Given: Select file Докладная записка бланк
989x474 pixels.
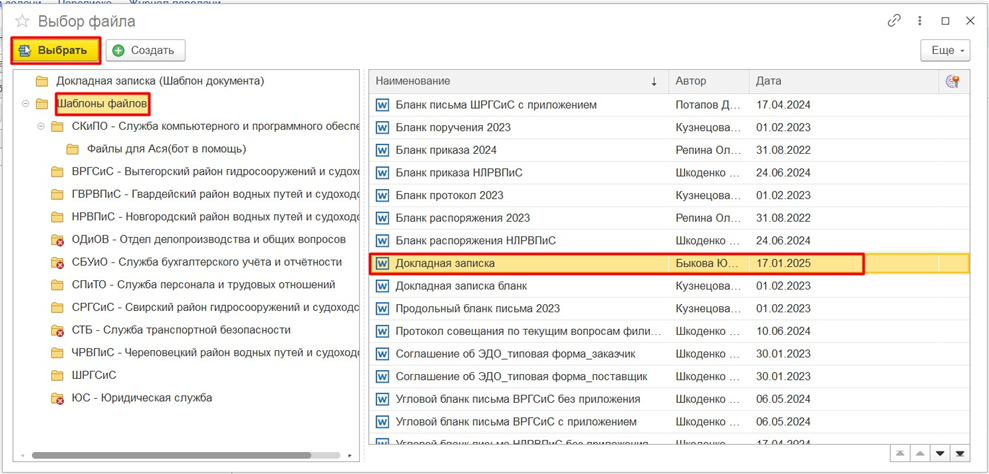Looking at the screenshot, I should tap(461, 286).
